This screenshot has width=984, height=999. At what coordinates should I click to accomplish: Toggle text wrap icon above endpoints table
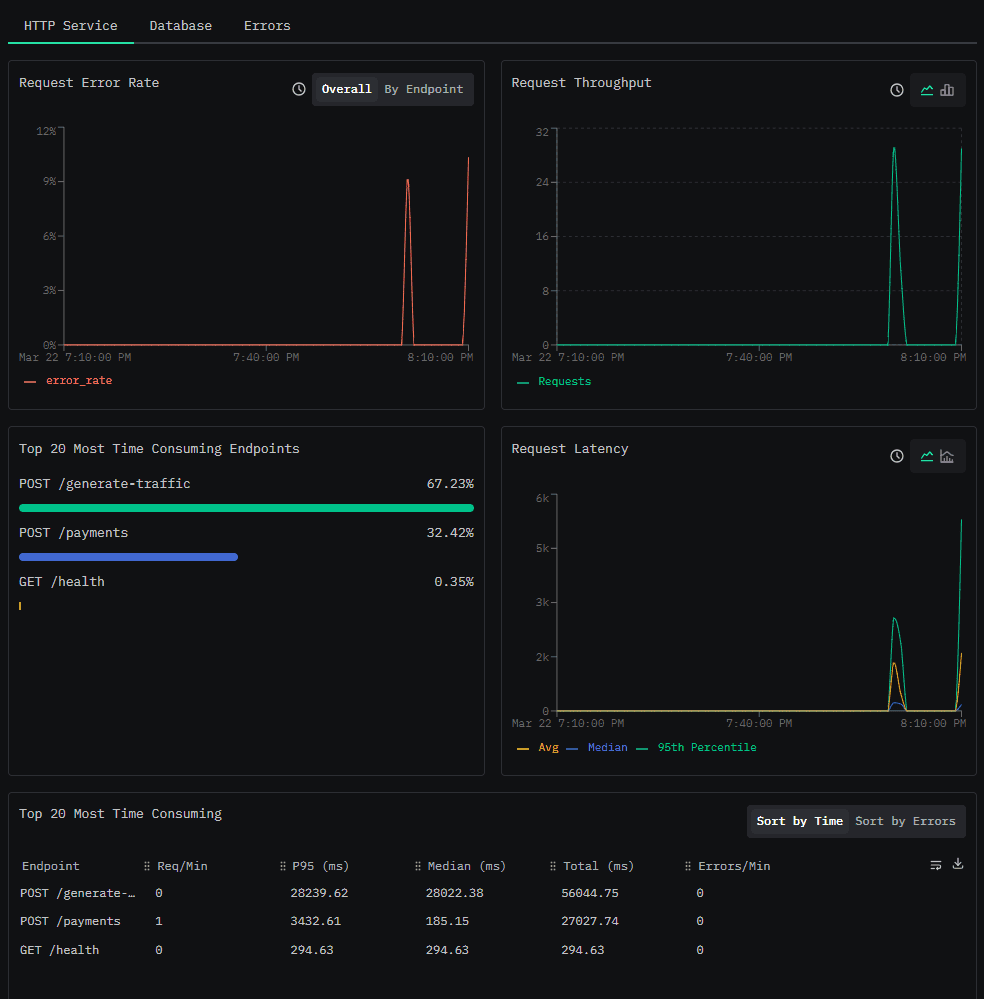coord(936,865)
